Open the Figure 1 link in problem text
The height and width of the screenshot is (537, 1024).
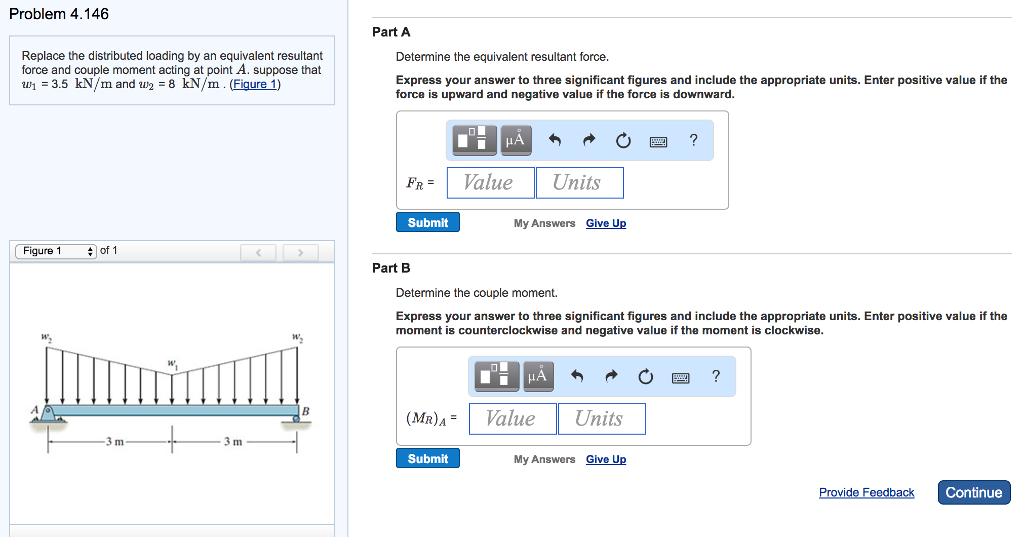coord(255,84)
